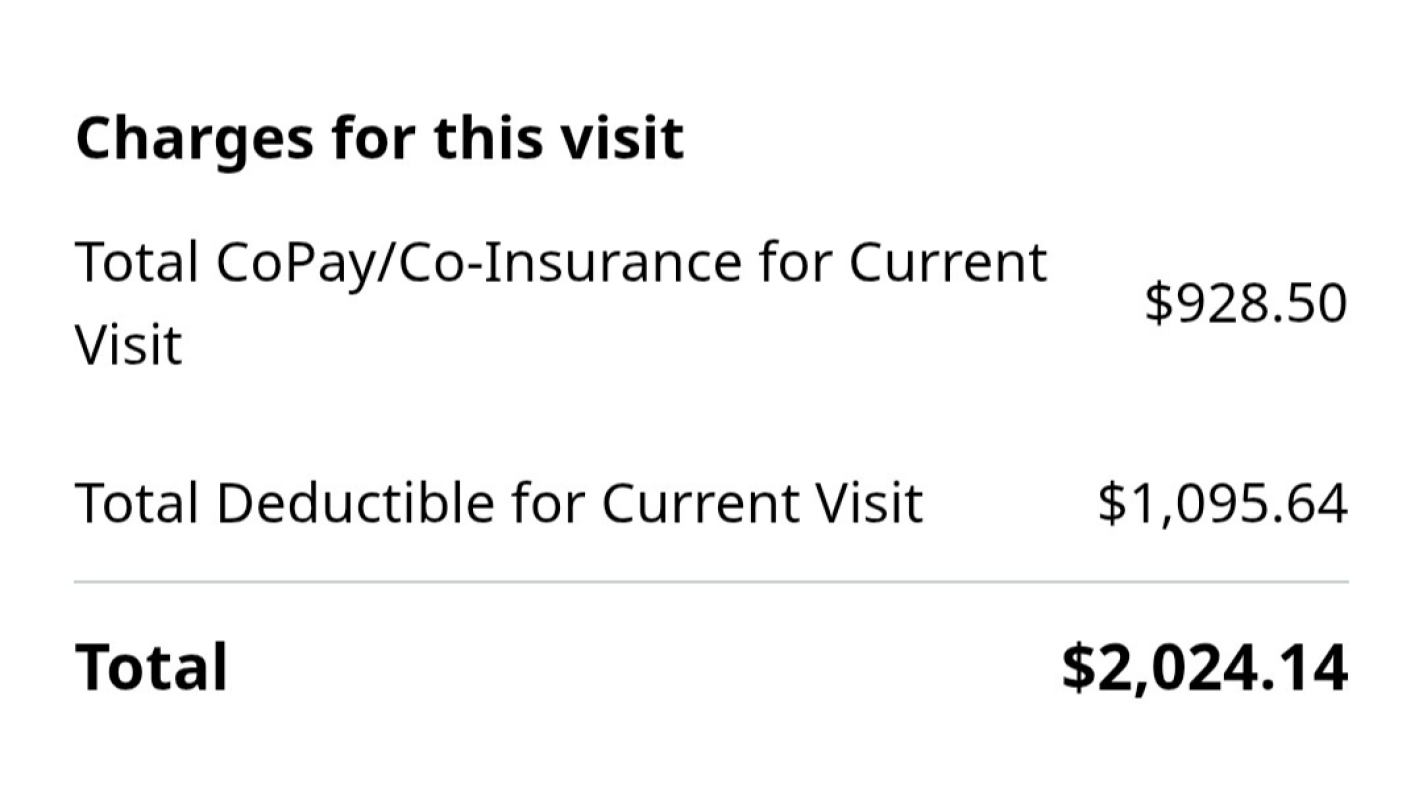Click the word "Charges" in the heading
This screenshot has height=800, width=1423.
195,138
